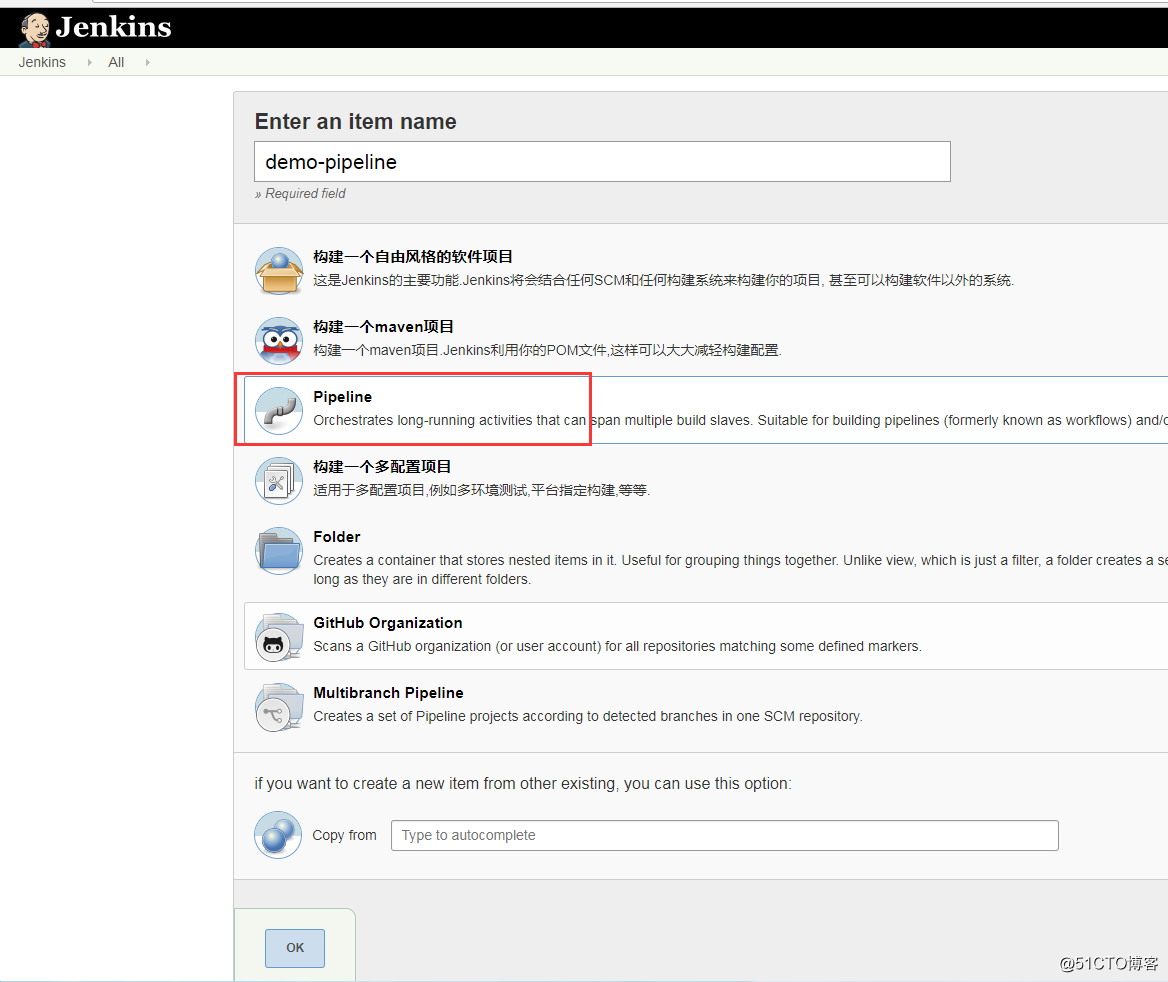Click the Folder item icon
Screen dimensions: 1168x982
tap(279, 551)
